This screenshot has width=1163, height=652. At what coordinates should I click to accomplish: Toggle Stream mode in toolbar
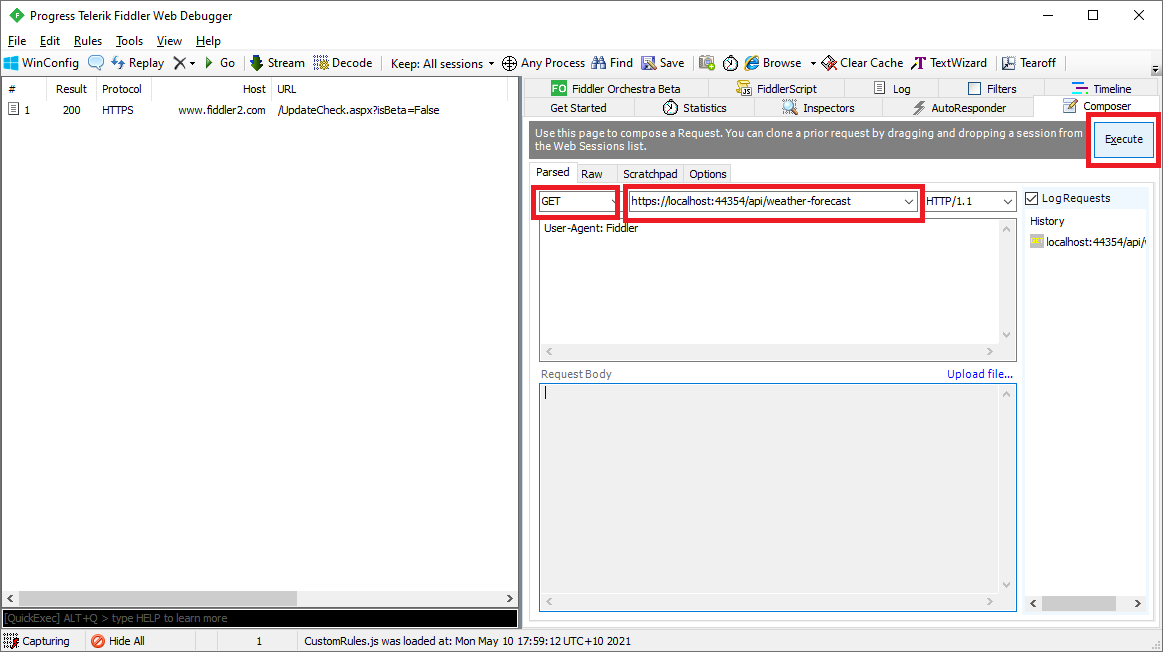coord(277,63)
